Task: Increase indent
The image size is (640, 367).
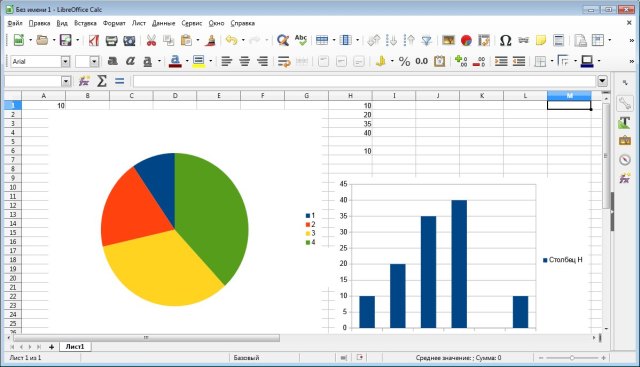Action: [x=501, y=61]
